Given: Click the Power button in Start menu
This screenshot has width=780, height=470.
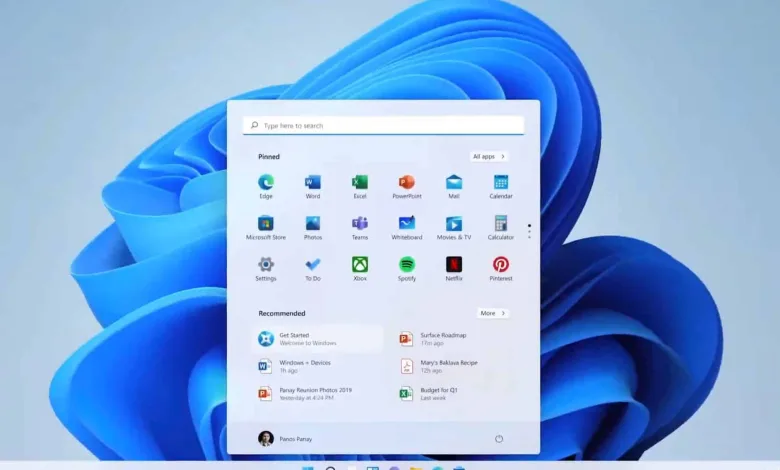Looking at the screenshot, I should pos(499,438).
